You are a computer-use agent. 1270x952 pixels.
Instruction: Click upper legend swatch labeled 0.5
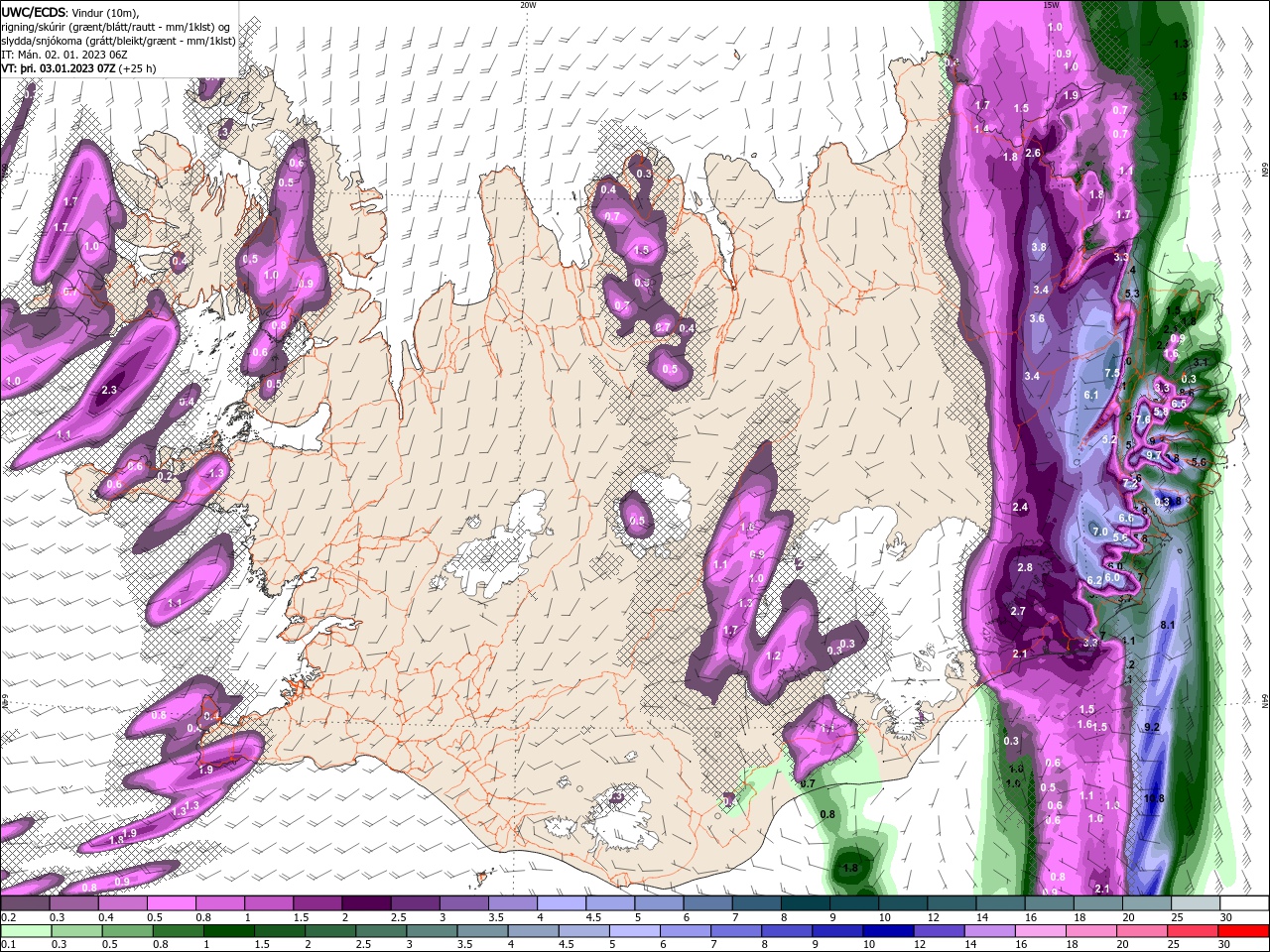(171, 903)
